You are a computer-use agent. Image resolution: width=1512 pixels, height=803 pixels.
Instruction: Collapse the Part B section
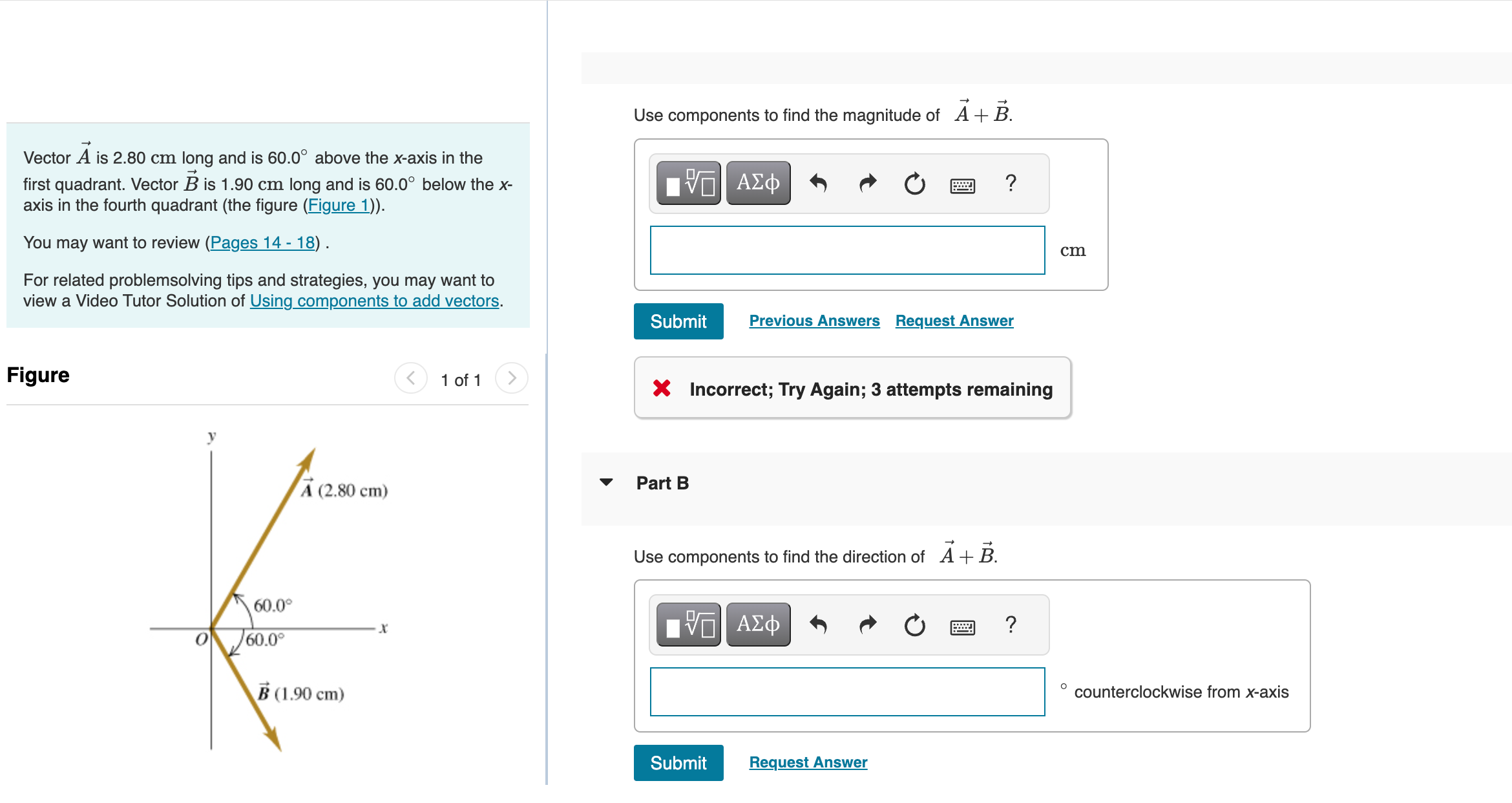(606, 482)
